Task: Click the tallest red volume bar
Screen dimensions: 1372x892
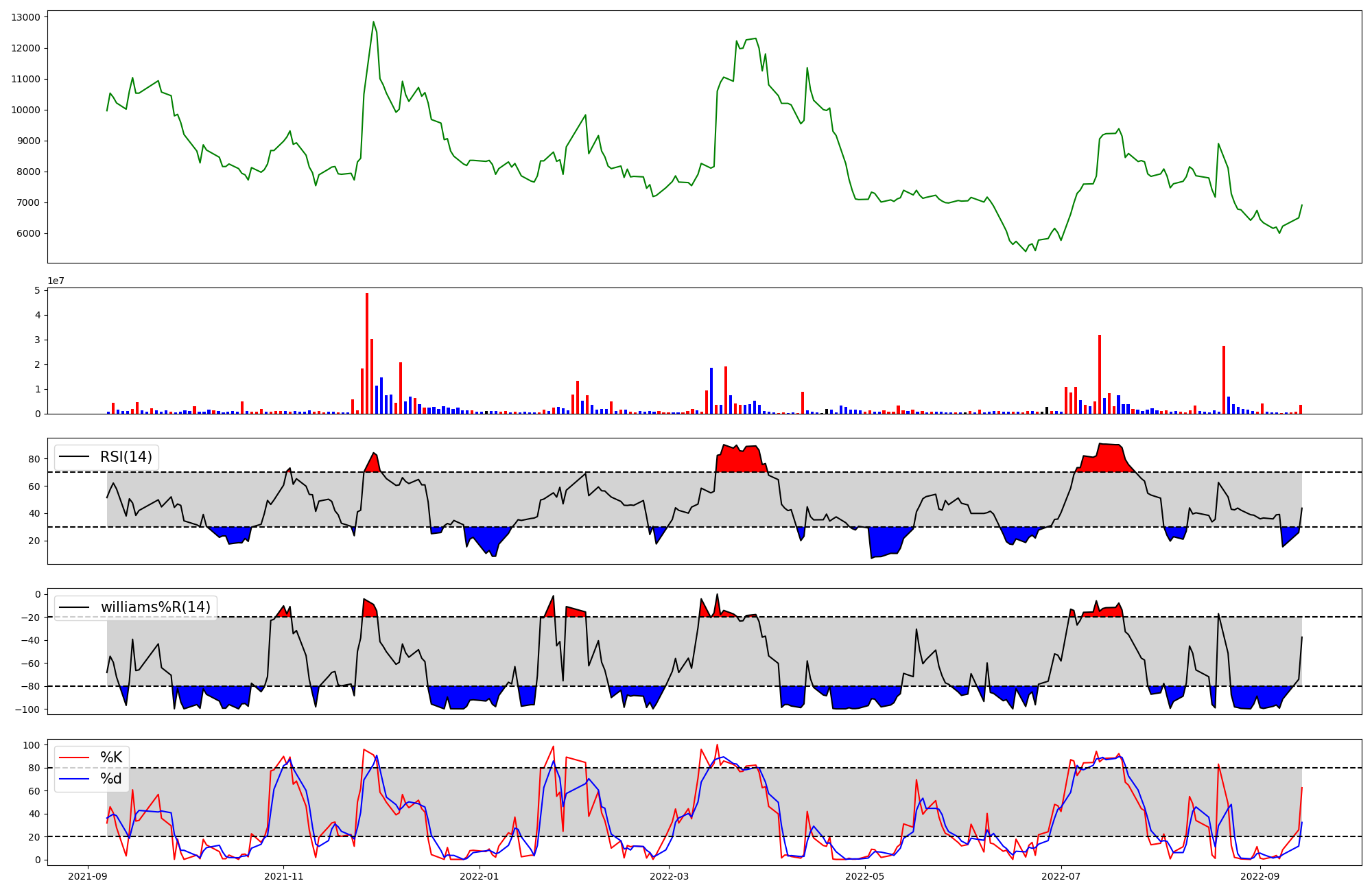Action: click(367, 353)
